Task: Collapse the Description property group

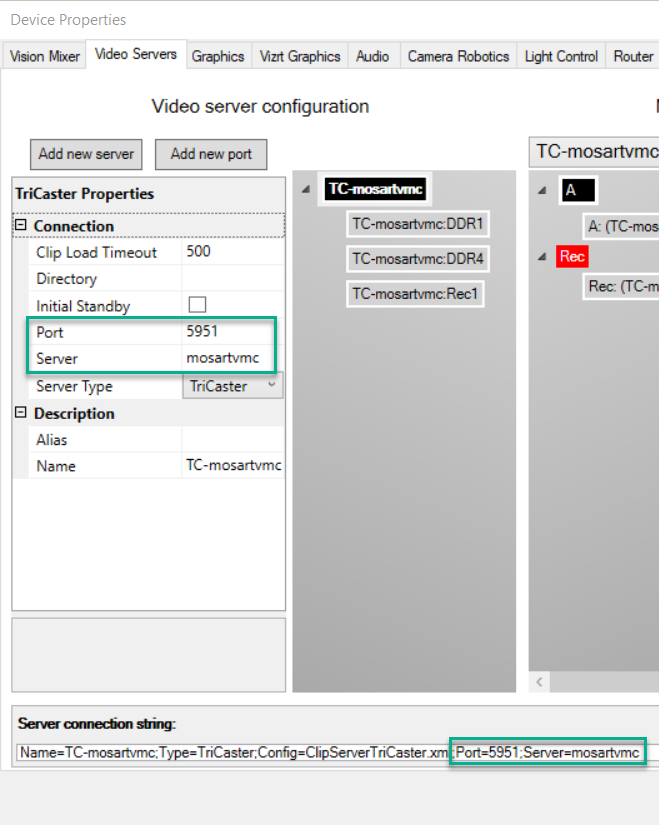Action: pyautogui.click(x=21, y=414)
